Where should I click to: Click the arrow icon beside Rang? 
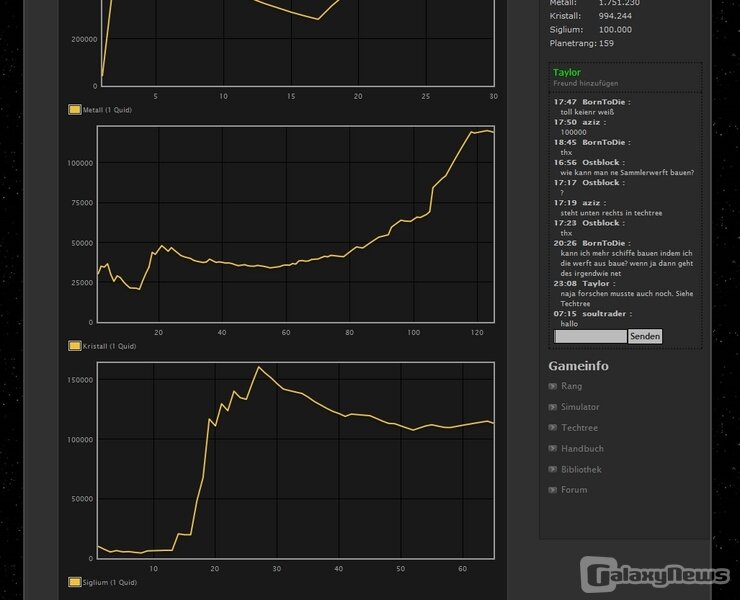point(552,386)
